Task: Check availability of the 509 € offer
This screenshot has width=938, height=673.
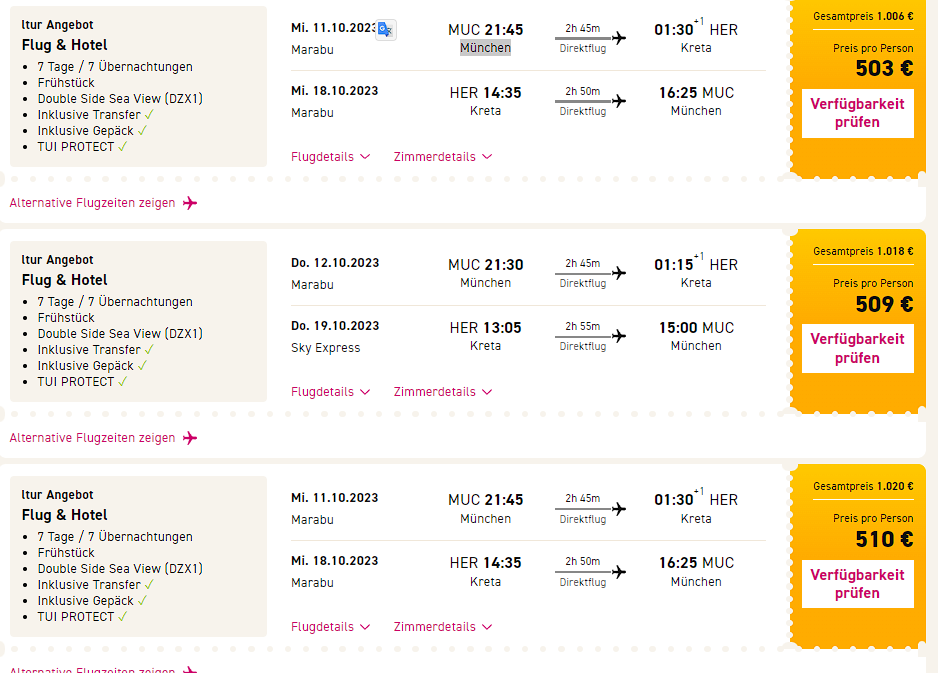Action: click(x=857, y=348)
